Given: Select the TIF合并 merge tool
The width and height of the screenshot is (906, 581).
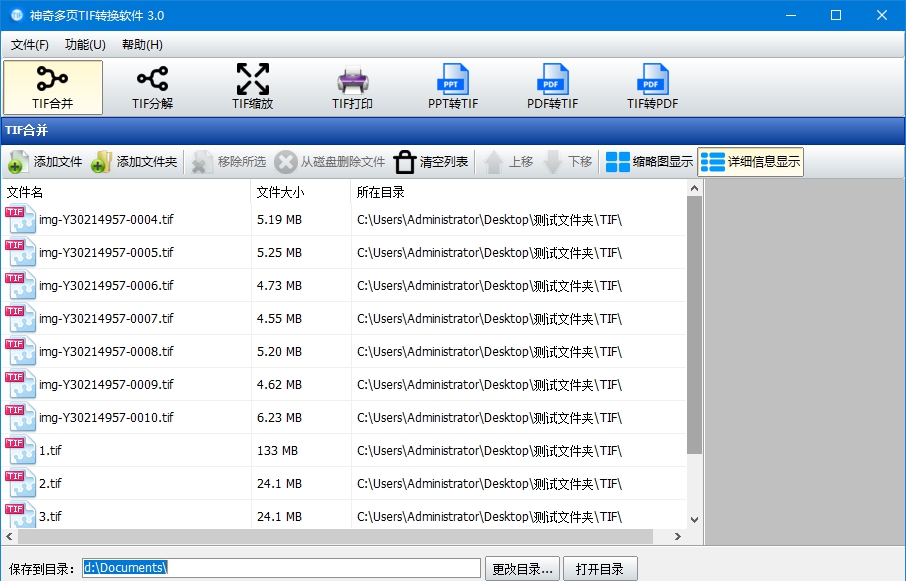Looking at the screenshot, I should pos(53,87).
